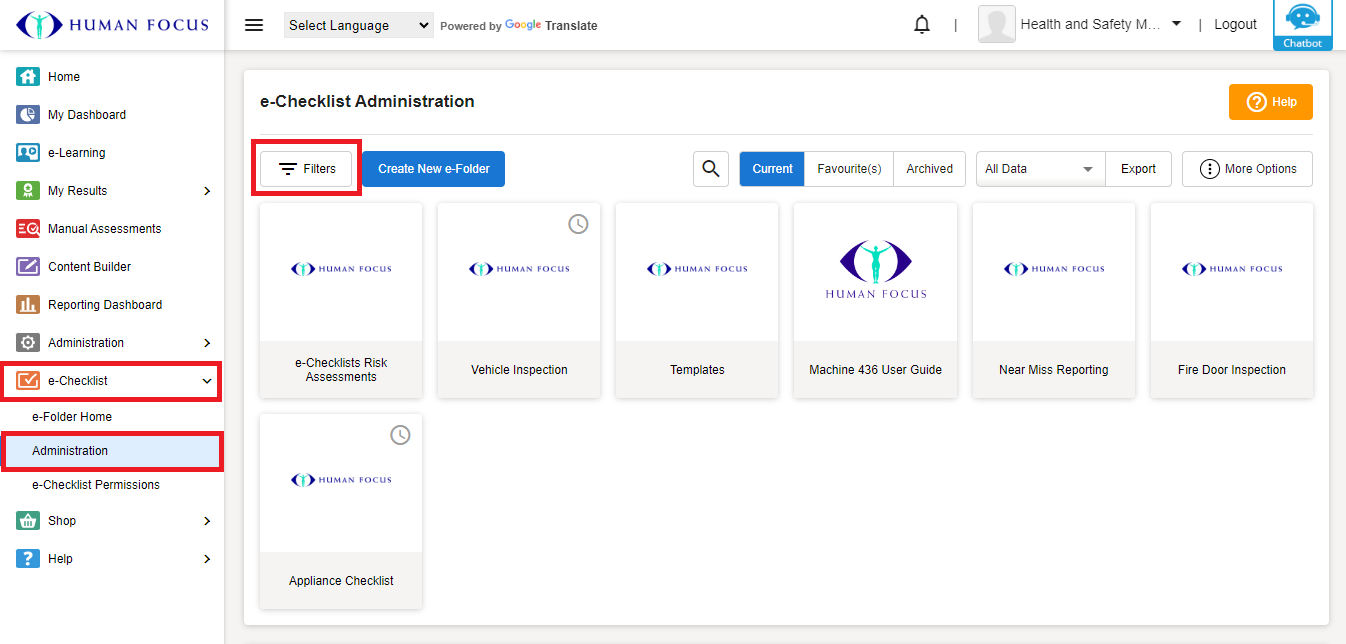
Task: Open the All Data dropdown
Action: [1040, 169]
